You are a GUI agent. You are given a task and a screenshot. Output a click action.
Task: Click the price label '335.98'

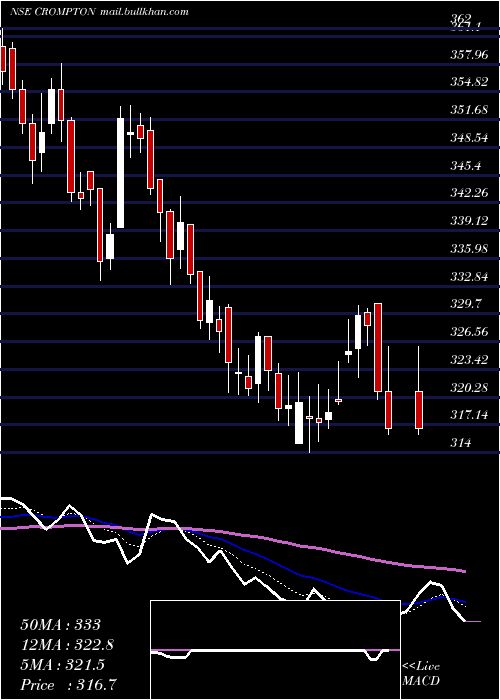click(470, 249)
